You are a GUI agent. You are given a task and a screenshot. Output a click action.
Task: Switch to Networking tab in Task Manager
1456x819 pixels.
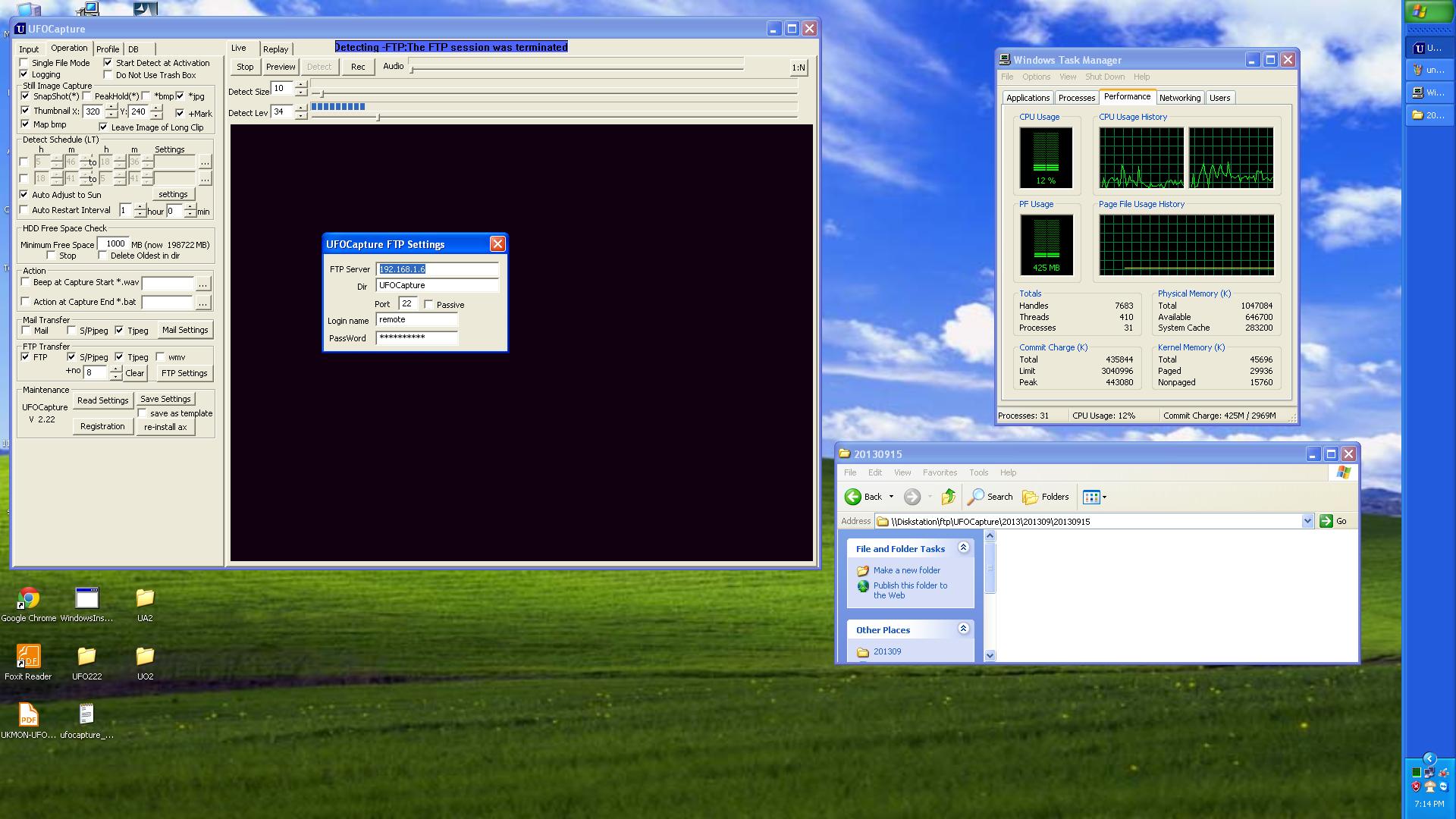(1179, 98)
